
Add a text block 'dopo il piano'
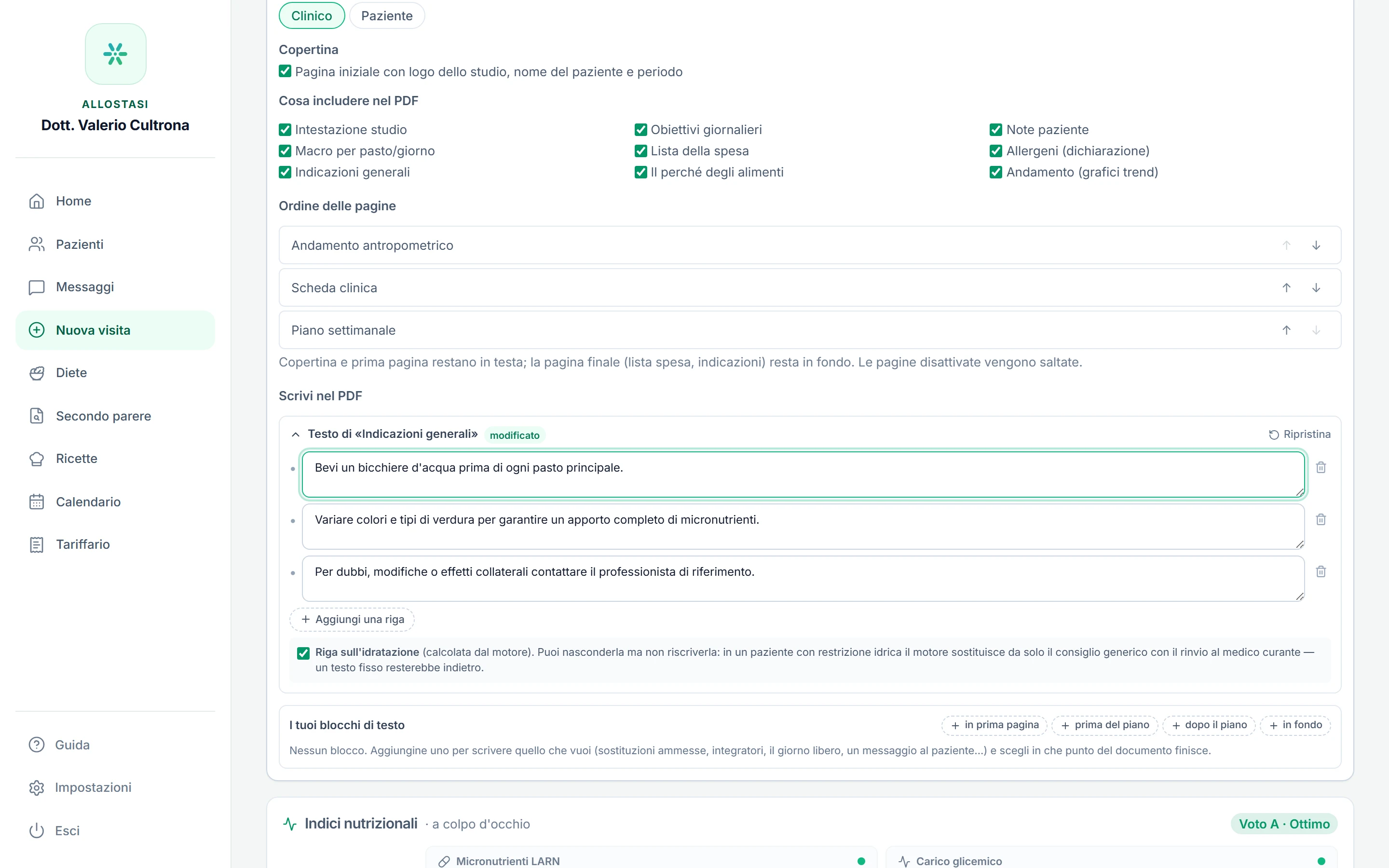[x=1210, y=725]
